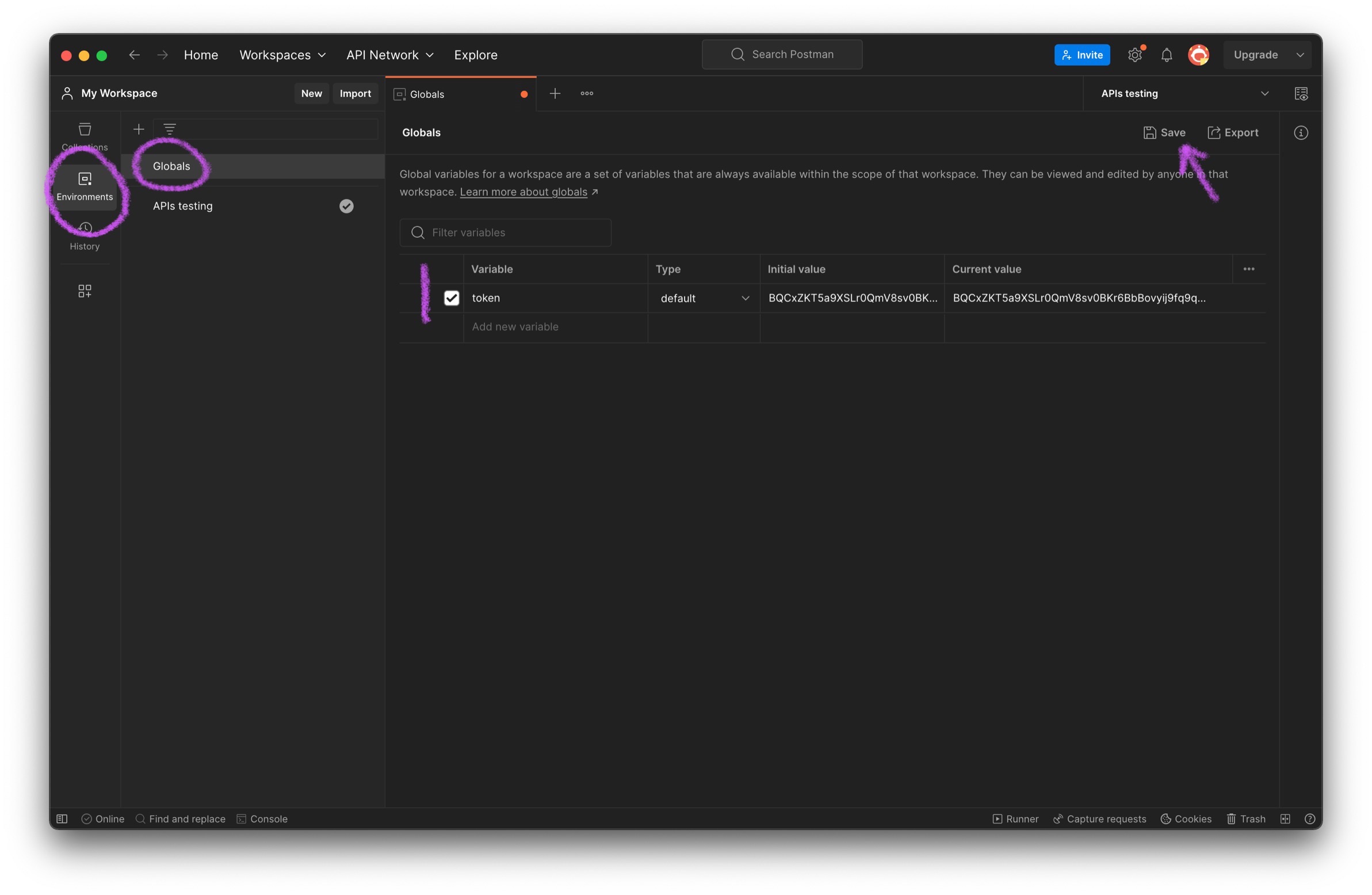Check notifications via bell icon
Screen dimensions: 1372x895
point(1166,54)
